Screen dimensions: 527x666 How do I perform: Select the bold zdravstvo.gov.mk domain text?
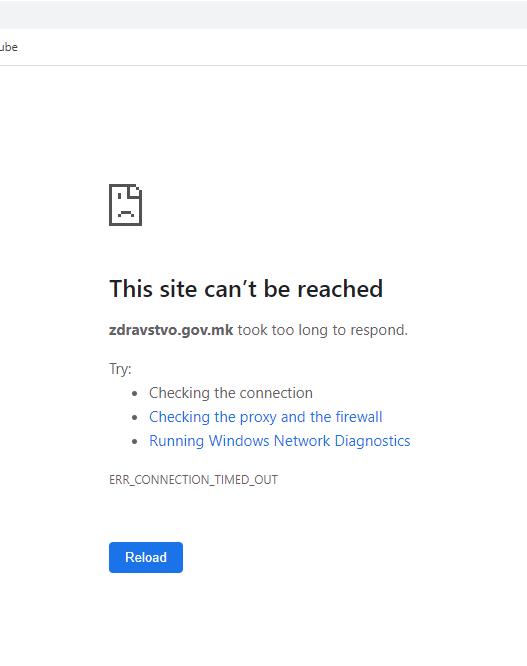tap(171, 330)
